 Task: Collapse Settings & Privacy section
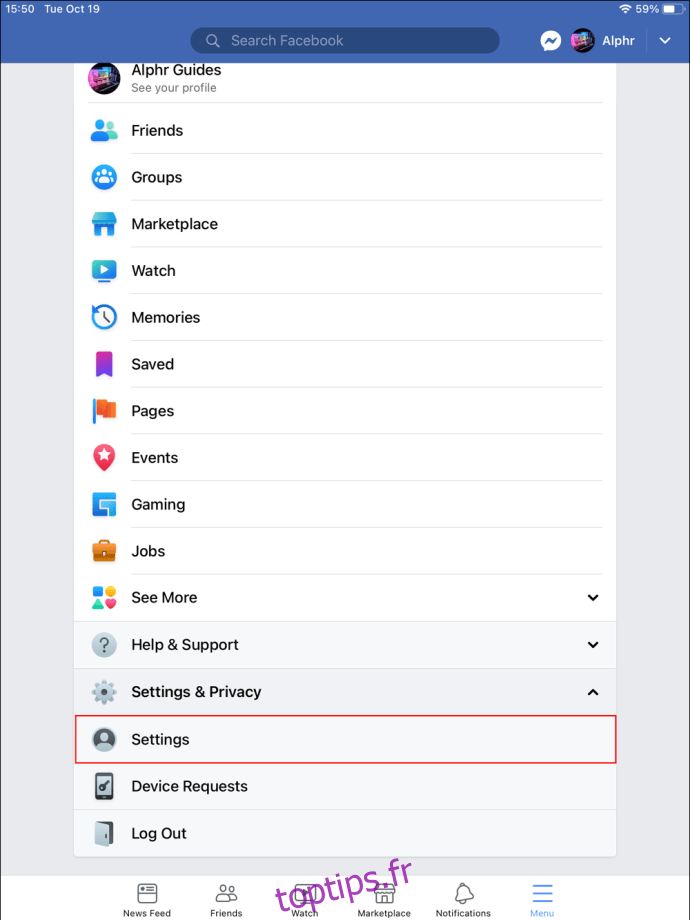click(x=345, y=692)
